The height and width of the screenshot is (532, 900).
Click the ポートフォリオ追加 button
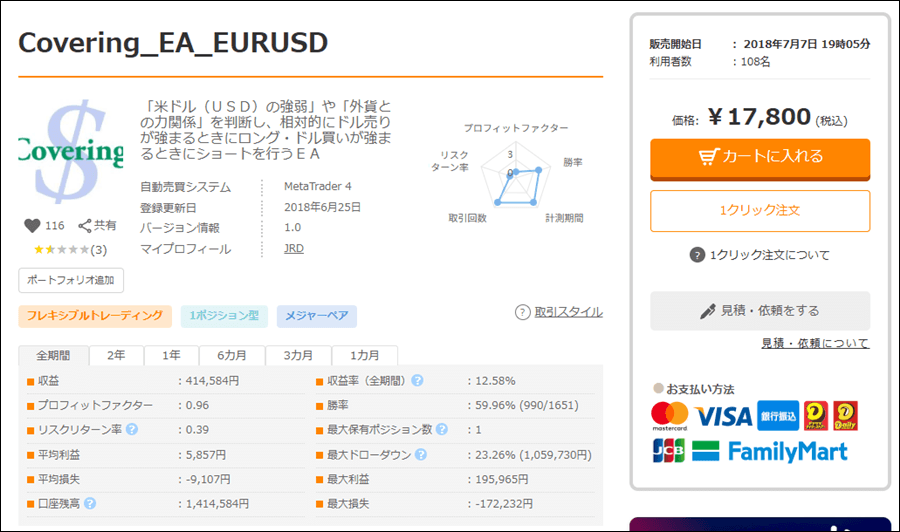point(71,280)
